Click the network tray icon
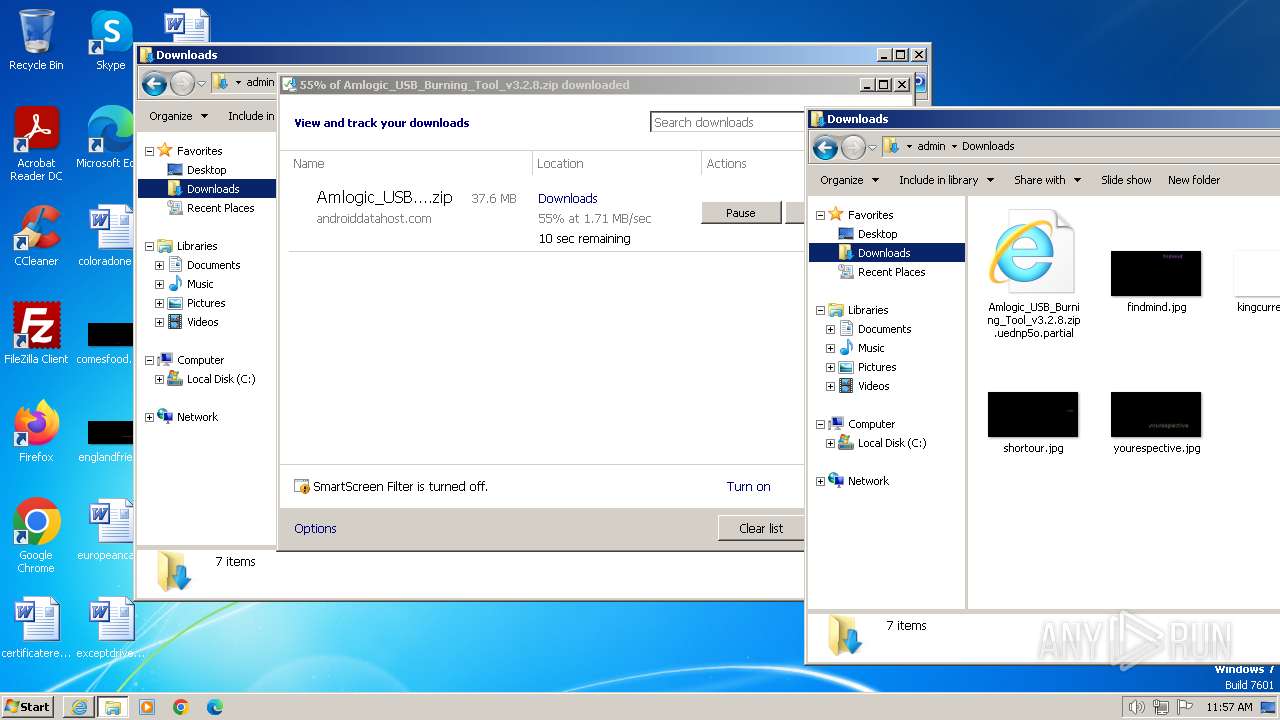1280x720 pixels. (1160, 707)
